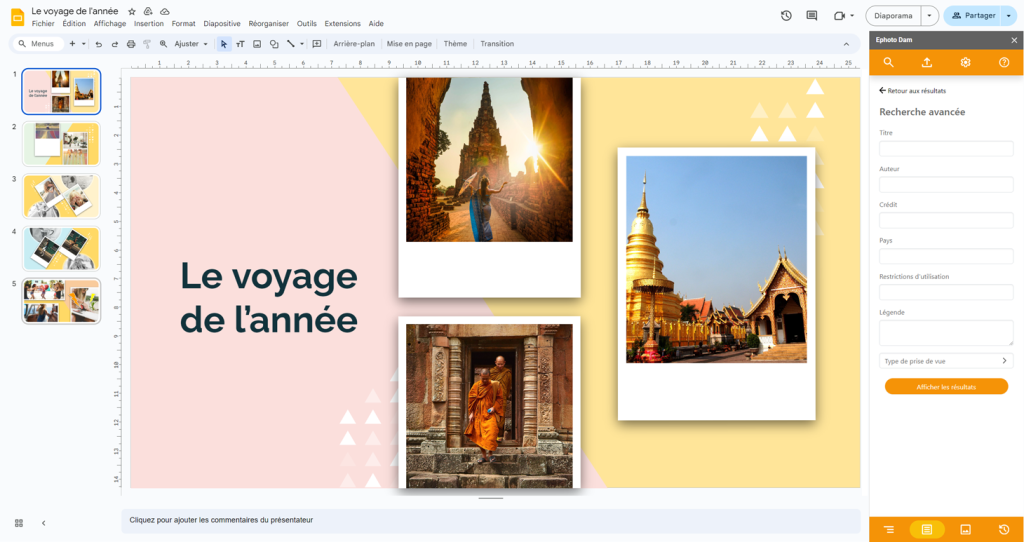This screenshot has height=542, width=1024.
Task: Open Ephoto Dam search icon
Action: [888, 63]
